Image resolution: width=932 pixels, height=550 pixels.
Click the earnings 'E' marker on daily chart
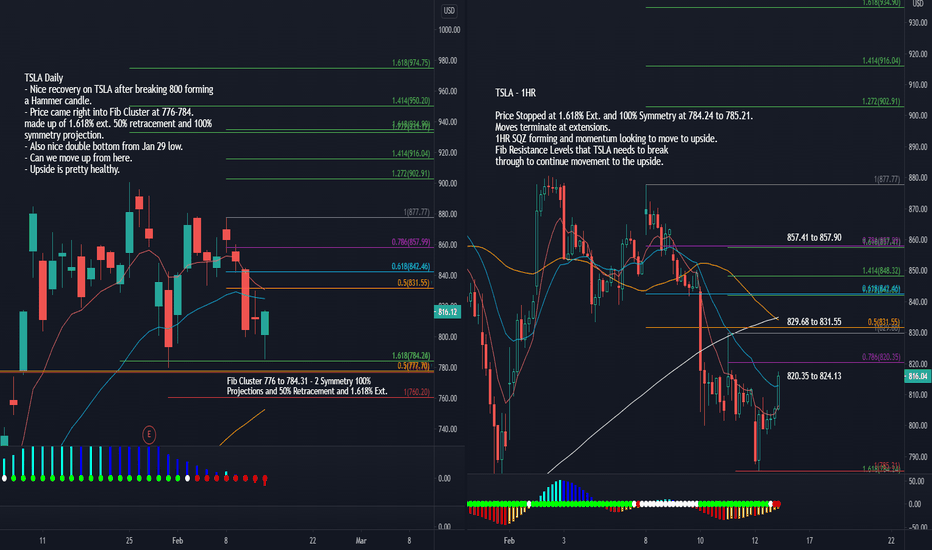149,435
